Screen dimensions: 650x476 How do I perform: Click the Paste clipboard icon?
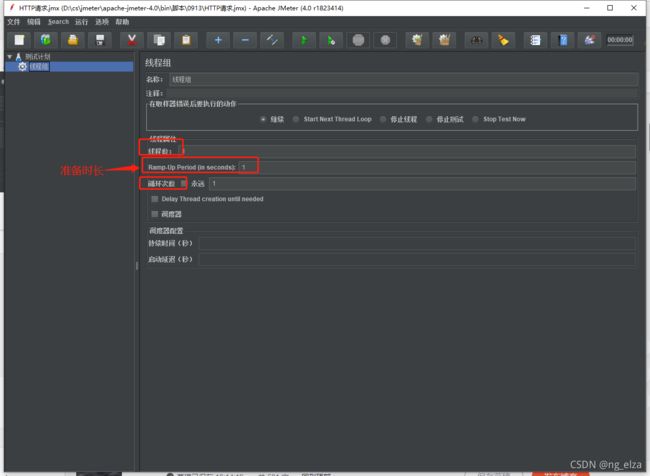click(186, 40)
